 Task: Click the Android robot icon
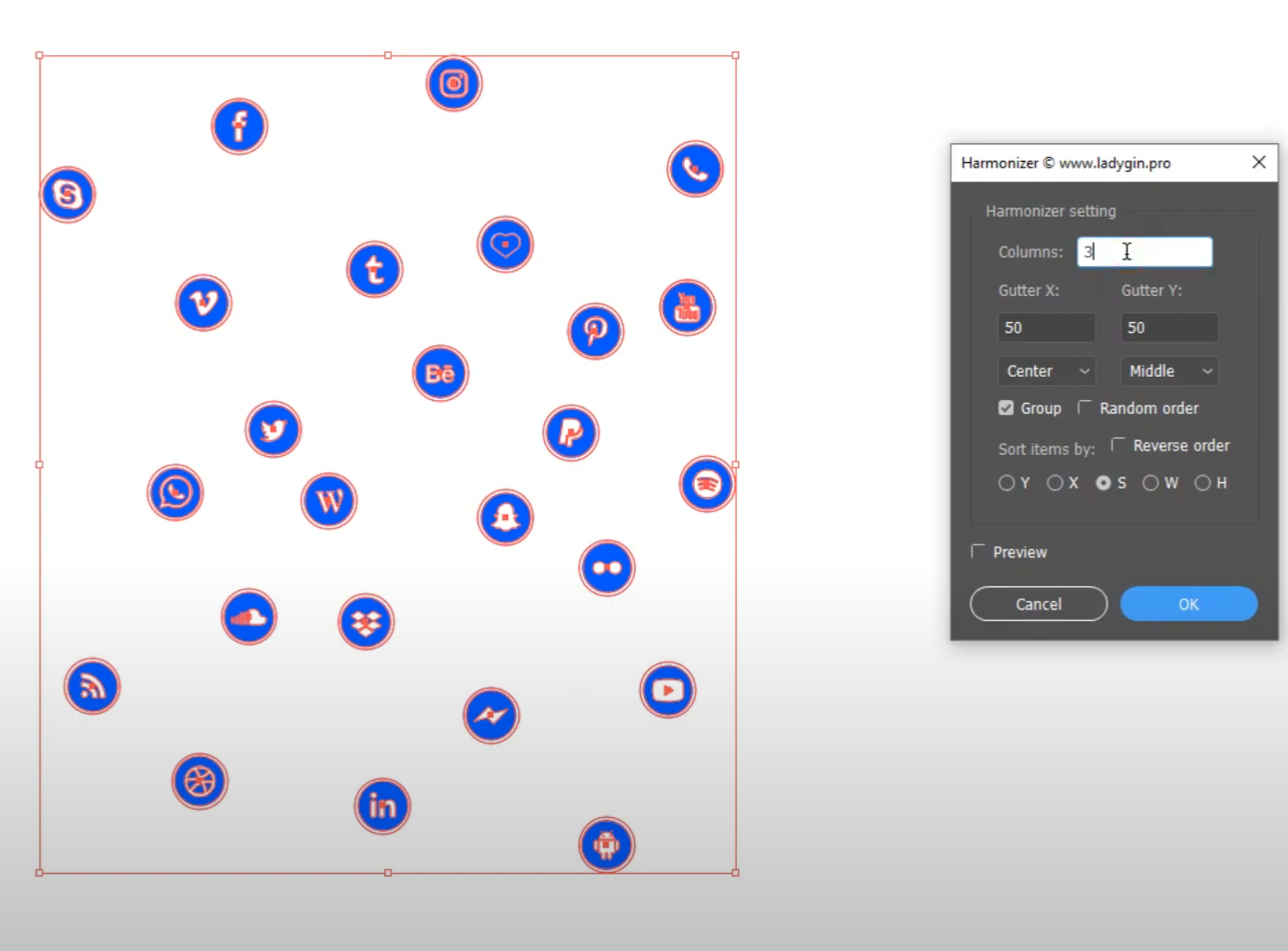pos(607,845)
